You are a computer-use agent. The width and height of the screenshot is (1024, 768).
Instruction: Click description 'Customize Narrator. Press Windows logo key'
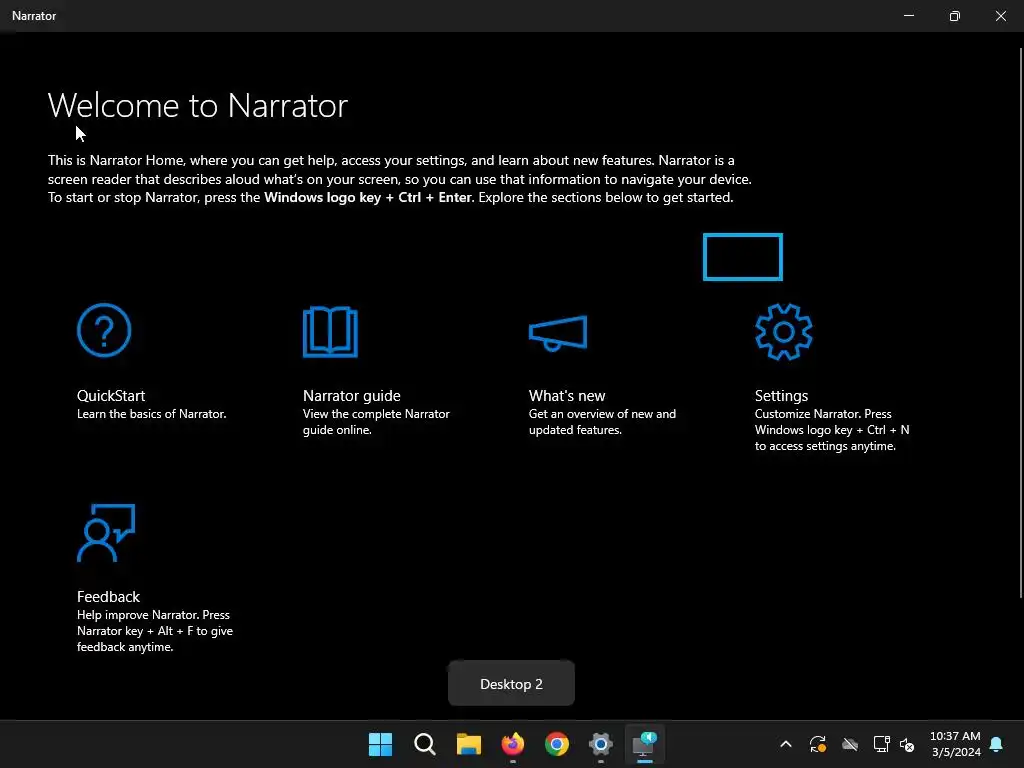[832, 430]
